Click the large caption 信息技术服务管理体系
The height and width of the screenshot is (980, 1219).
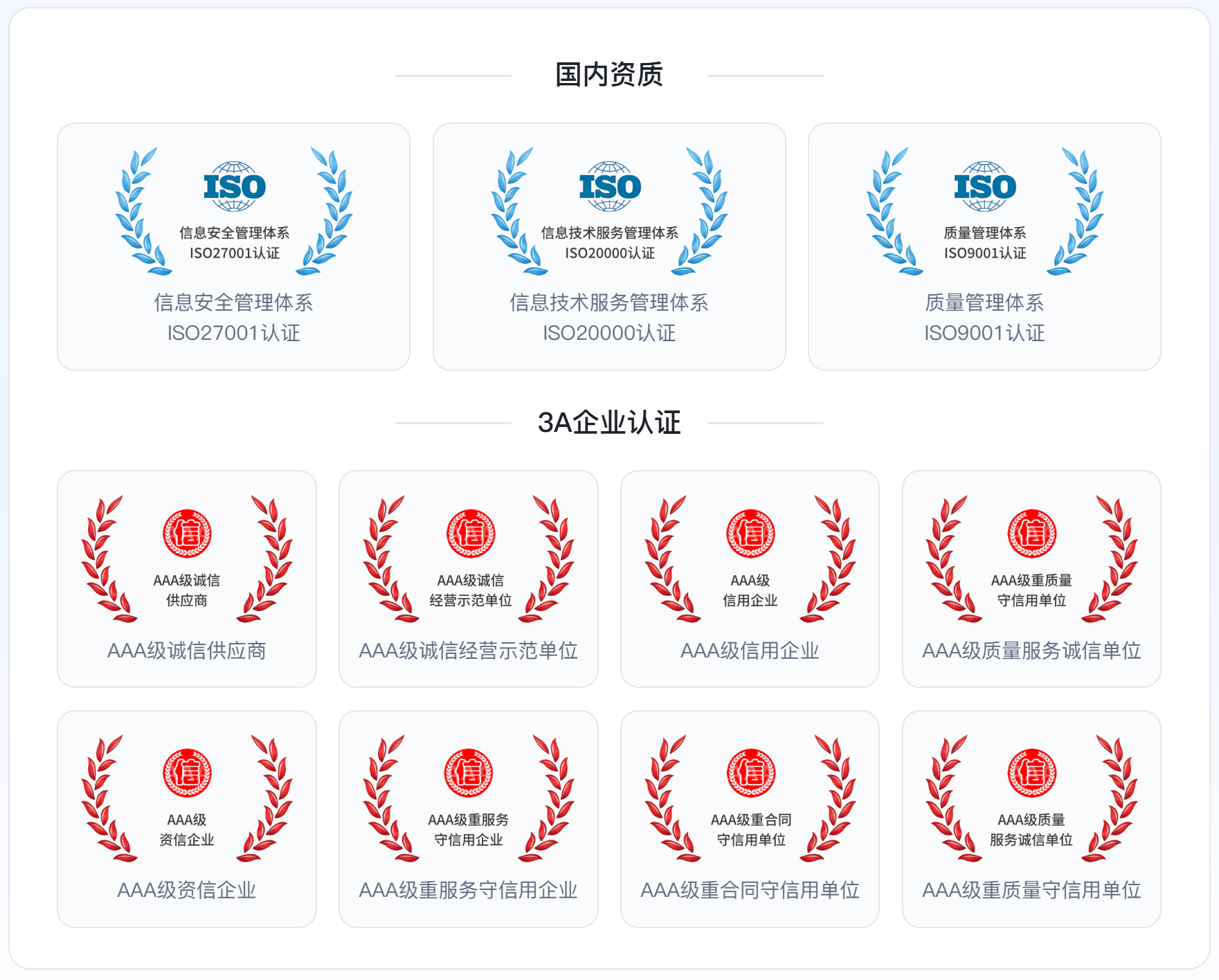(609, 302)
